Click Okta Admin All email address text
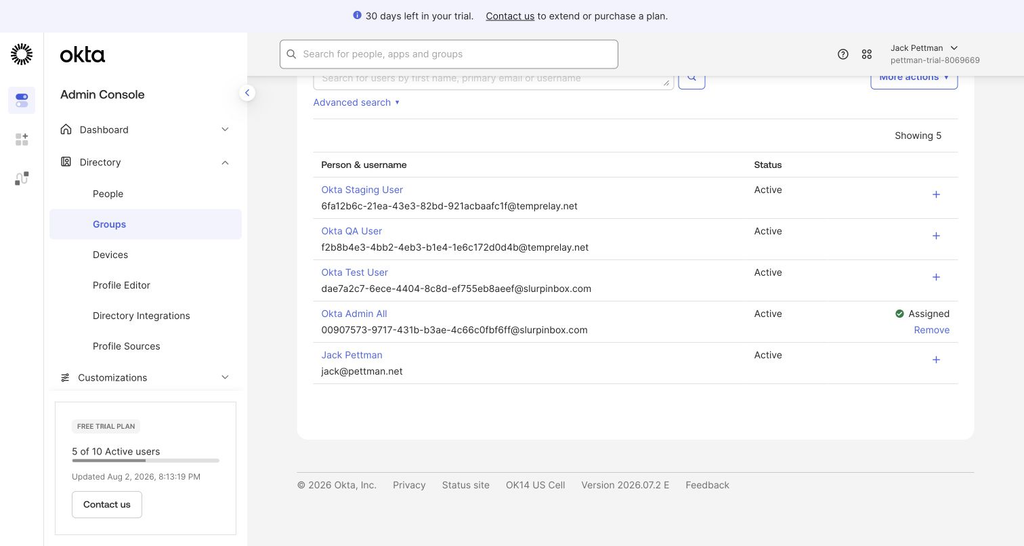The image size is (1024, 546). 454,330
